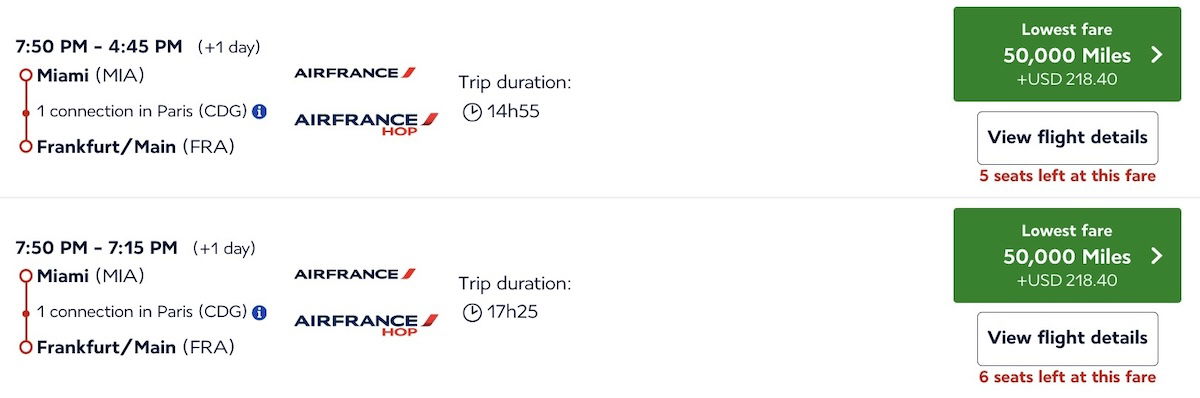Click the Air France logo in second flight
Image resolution: width=1200 pixels, height=398 pixels.
click(x=355, y=273)
